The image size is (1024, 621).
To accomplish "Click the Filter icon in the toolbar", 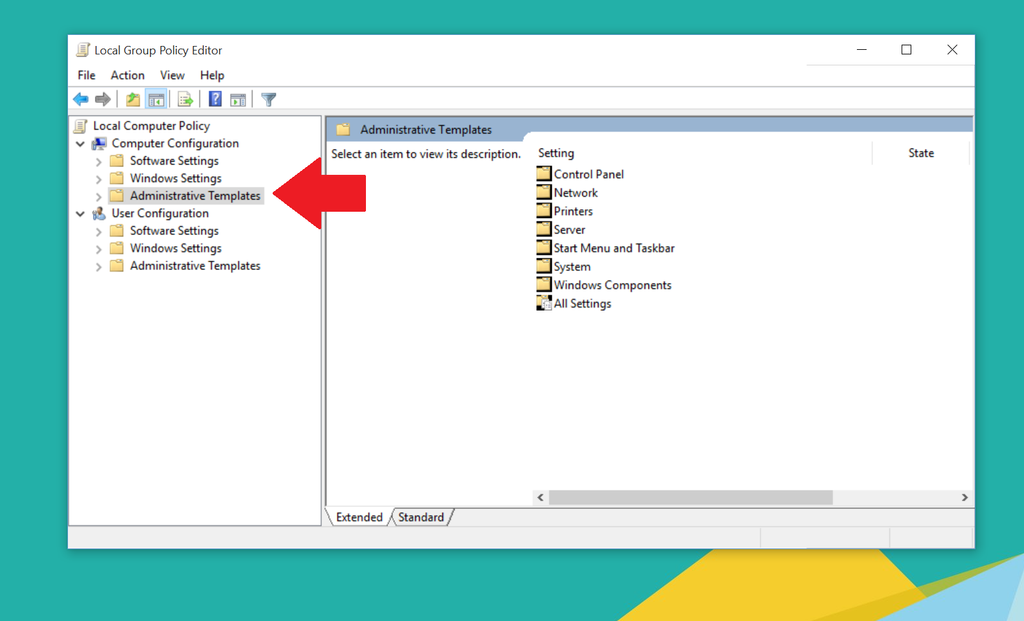I will coord(268,98).
